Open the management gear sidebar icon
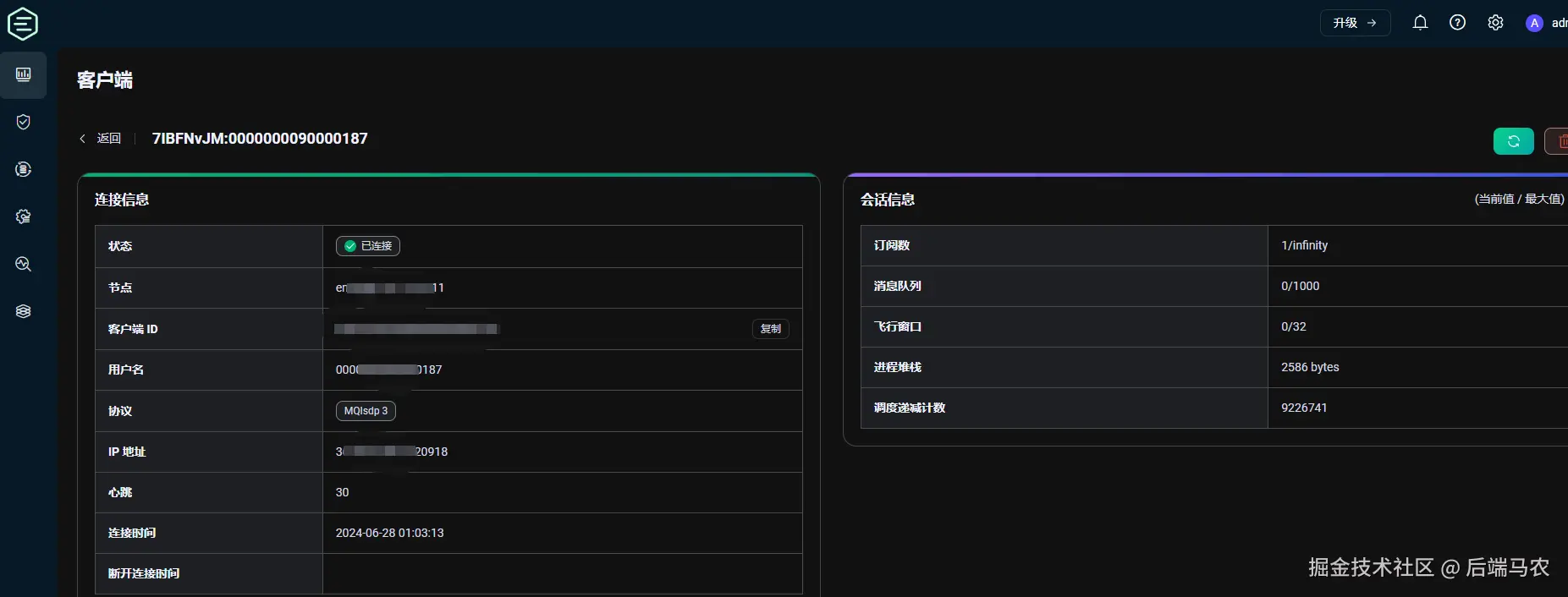1568x597 pixels. [x=24, y=216]
